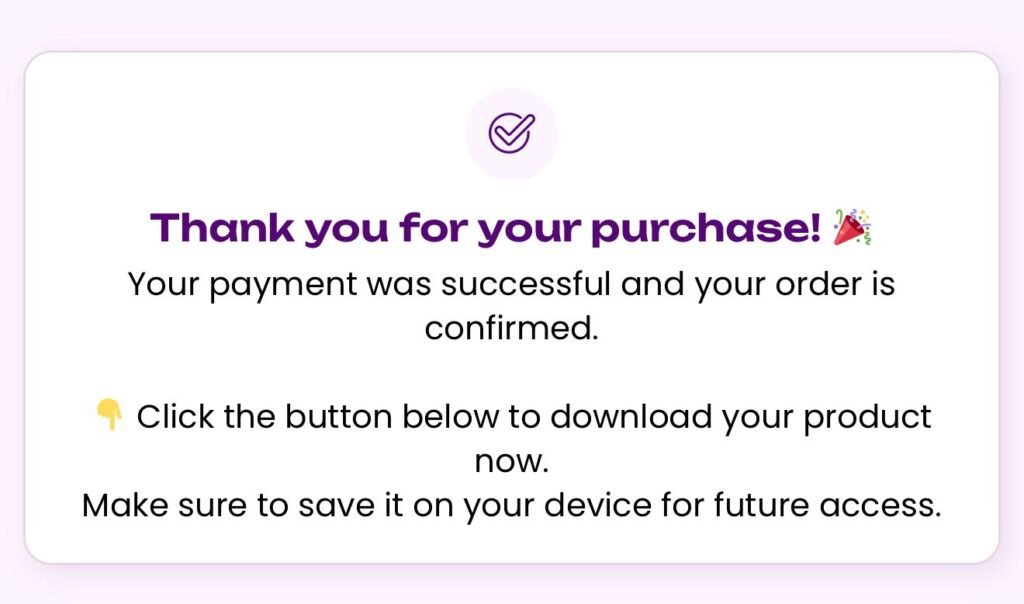
Task: Click the word "successful" in the message
Action: (x=526, y=284)
